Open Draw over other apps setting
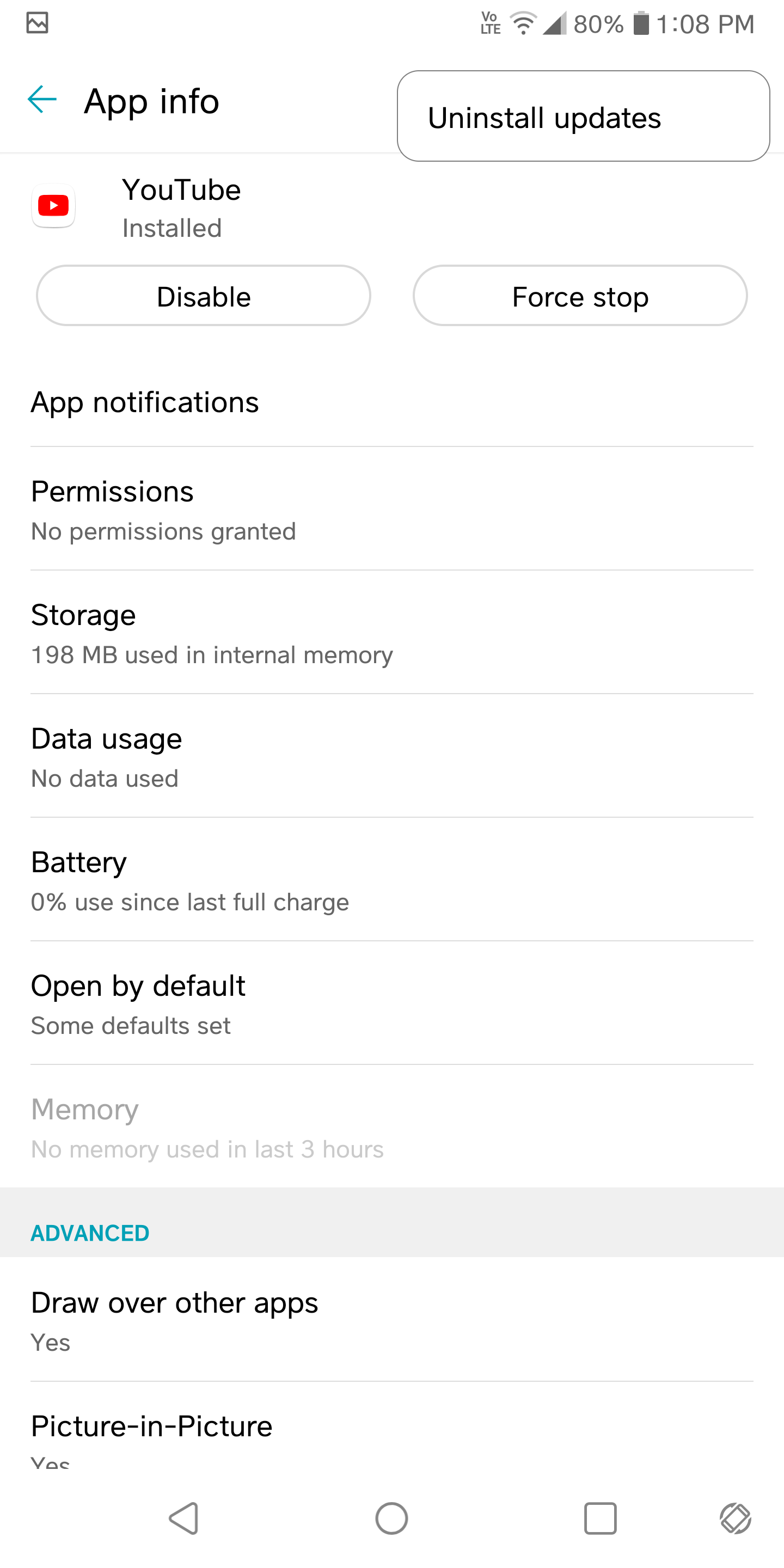The width and height of the screenshot is (784, 1568). pyautogui.click(x=392, y=1320)
